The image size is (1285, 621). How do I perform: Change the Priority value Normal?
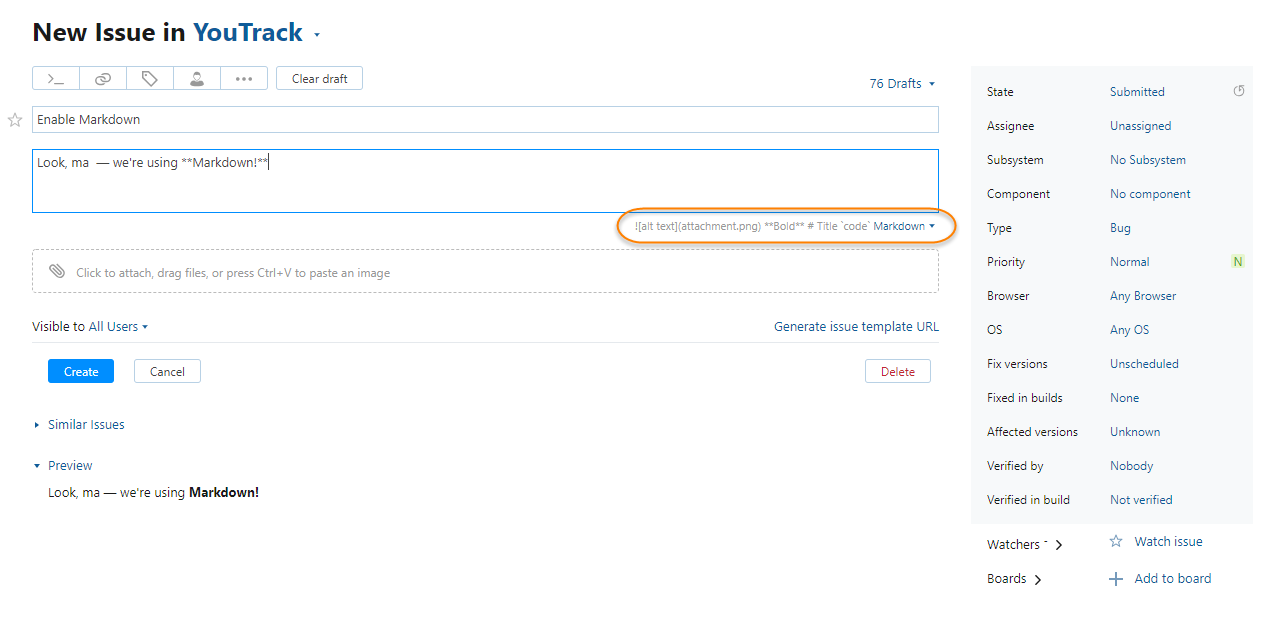(1130, 262)
